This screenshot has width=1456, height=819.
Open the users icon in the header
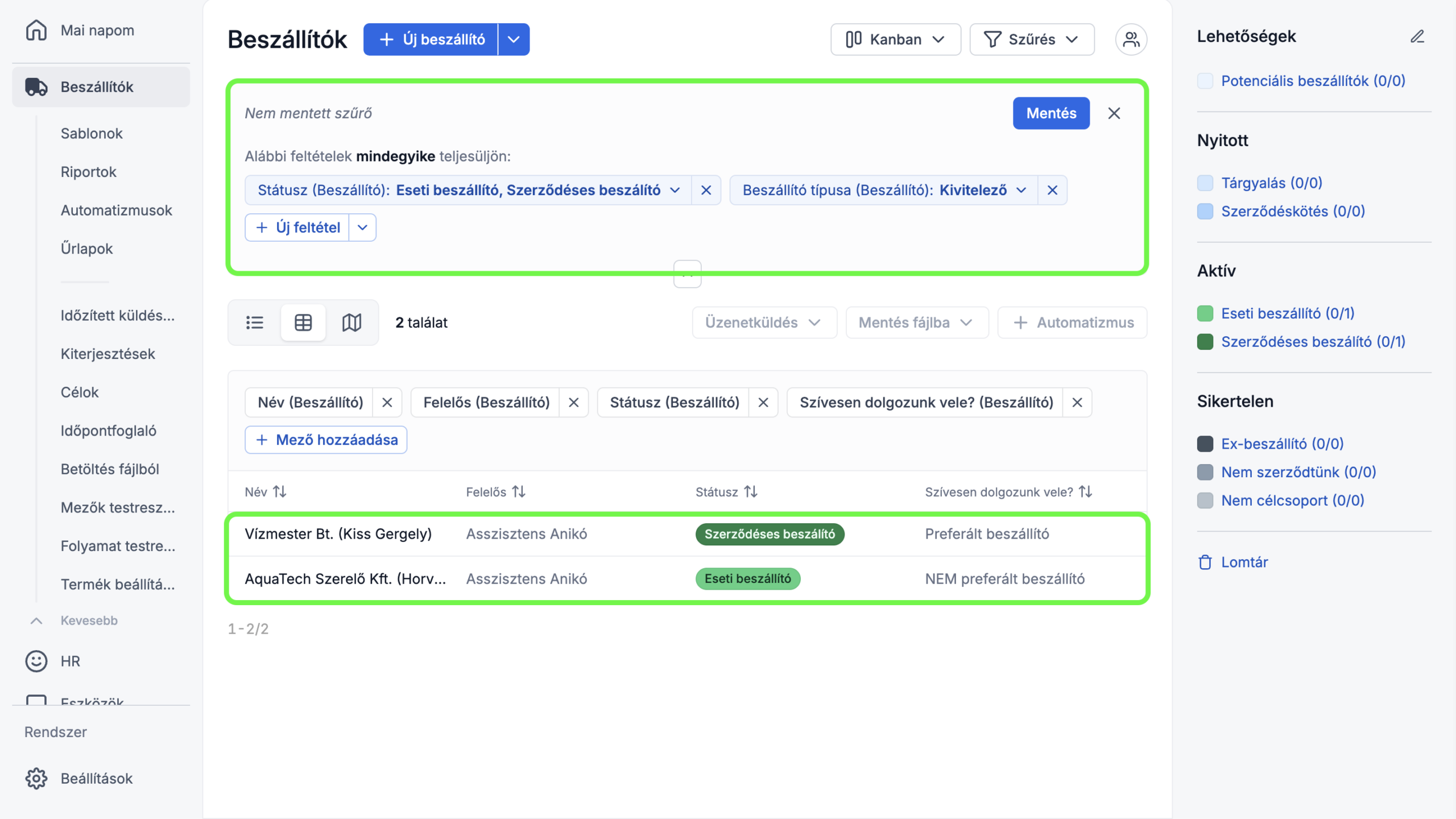click(1131, 39)
